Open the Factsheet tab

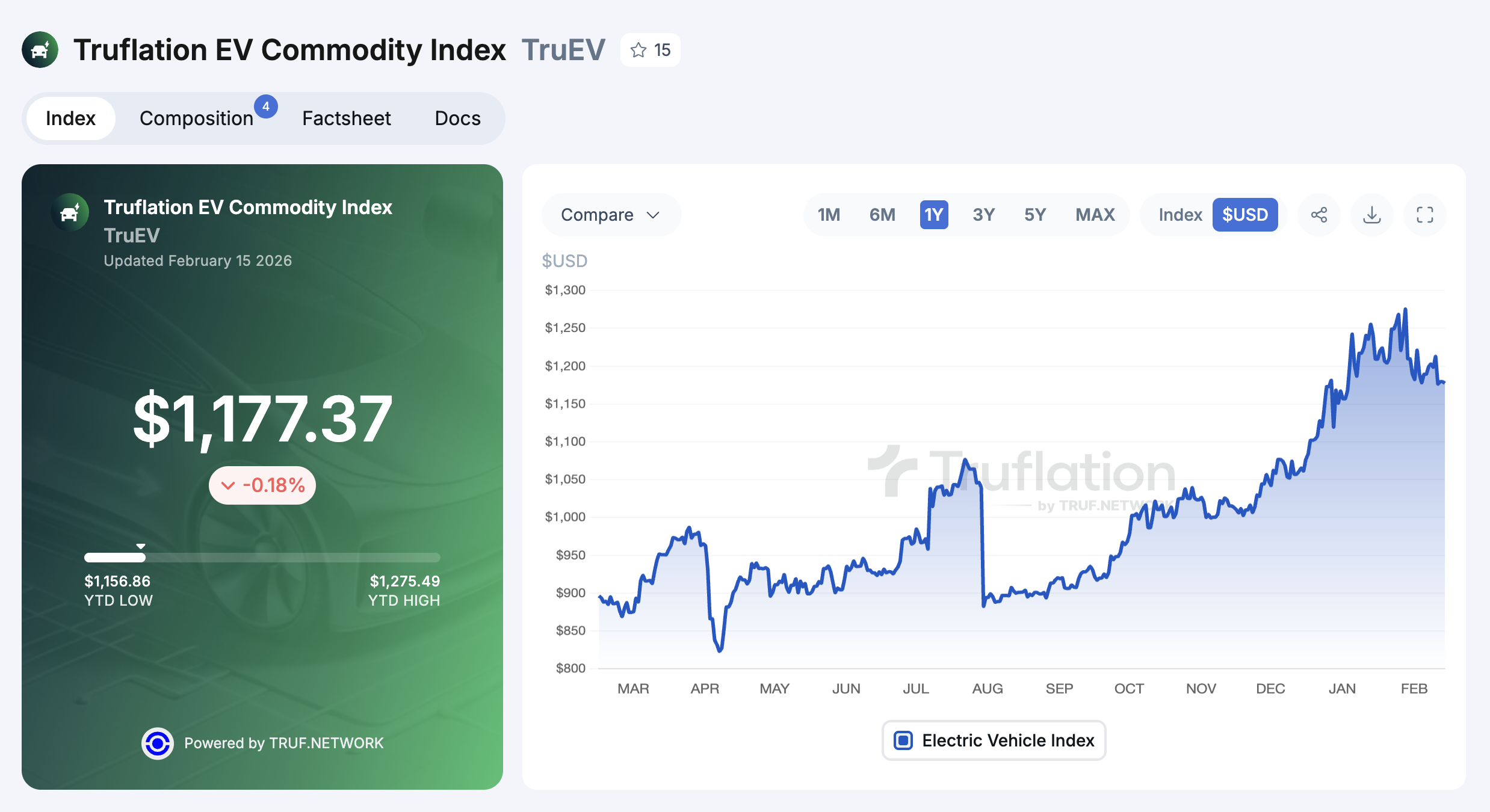[346, 118]
